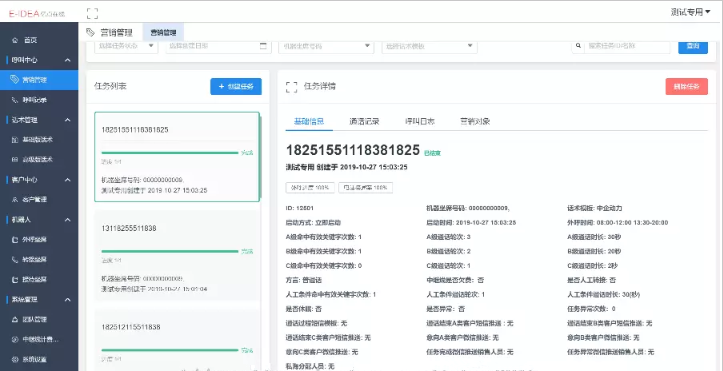Click the 外呼进度 100% badge
The image size is (723, 371).
click(310, 188)
